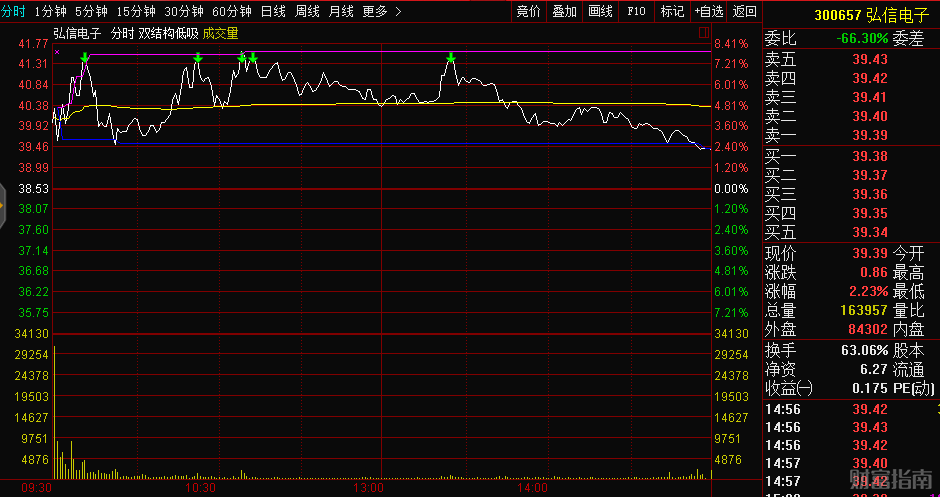The height and width of the screenshot is (497, 940).
Task: Click the 净资 value 6.27
Action: [873, 370]
